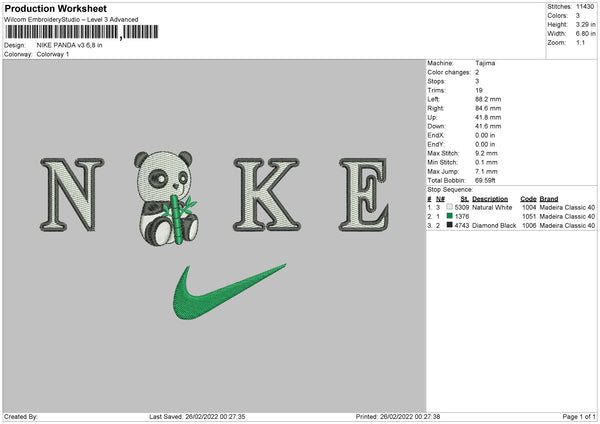Click the Production Worksheet title
600x424 pixels.
point(55,8)
